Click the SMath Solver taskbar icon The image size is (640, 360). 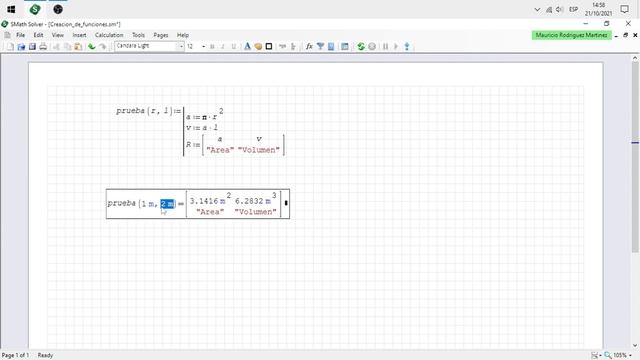coord(35,9)
